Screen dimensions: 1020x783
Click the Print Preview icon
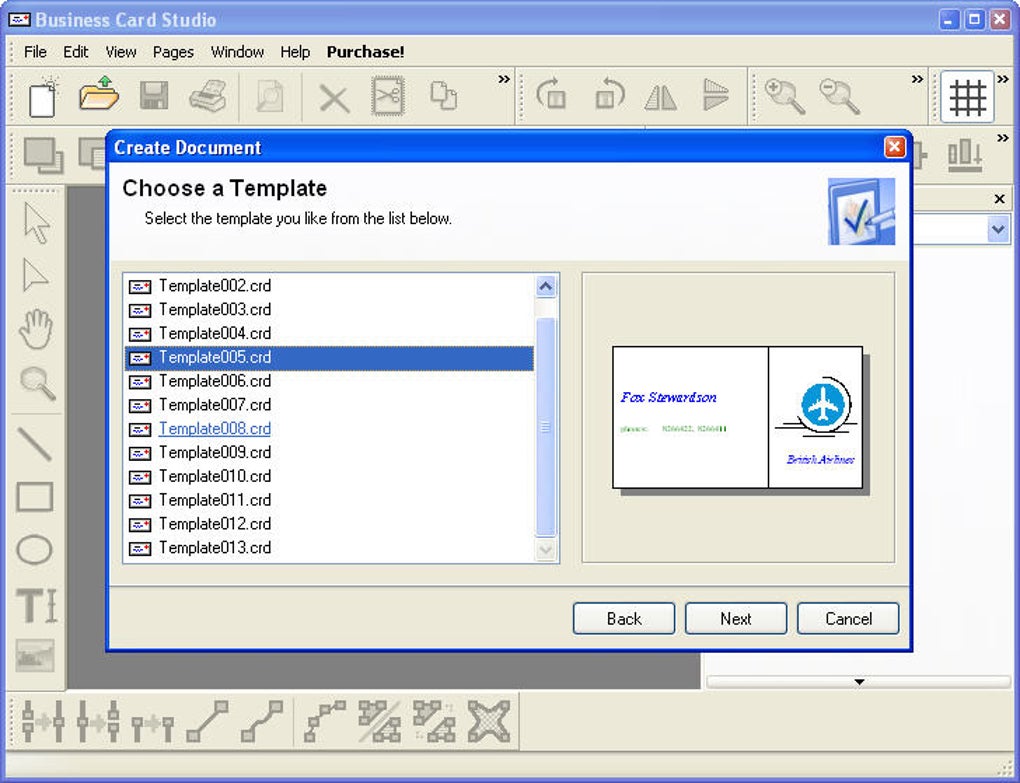tap(269, 98)
